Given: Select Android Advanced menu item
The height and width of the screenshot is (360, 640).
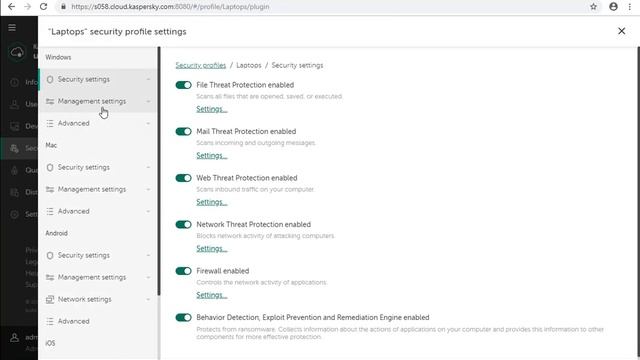Looking at the screenshot, I should click(98, 322).
